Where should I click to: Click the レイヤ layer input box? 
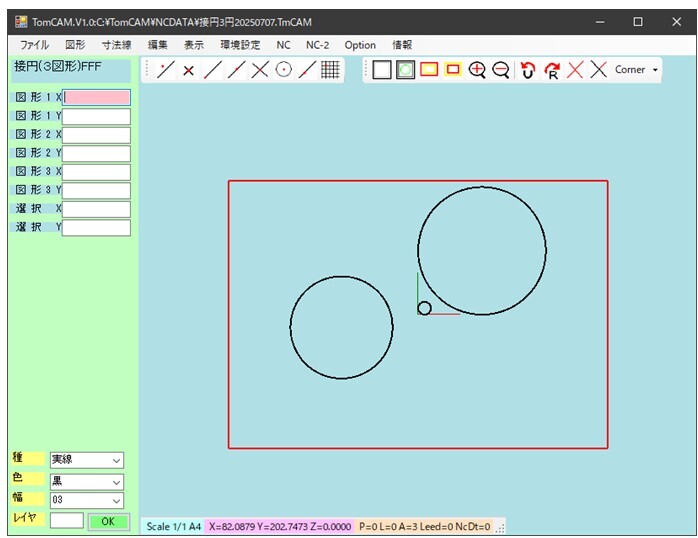(67, 521)
